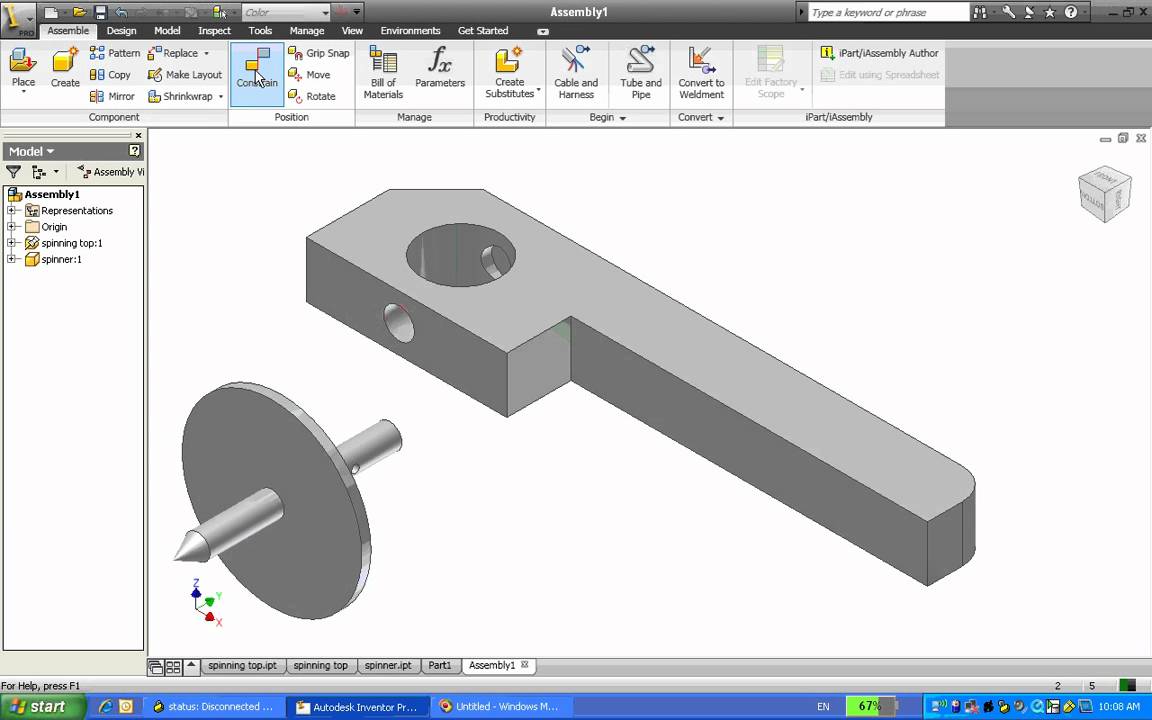Click the Shrinkwrap tool
1152x720 pixels.
181,96
